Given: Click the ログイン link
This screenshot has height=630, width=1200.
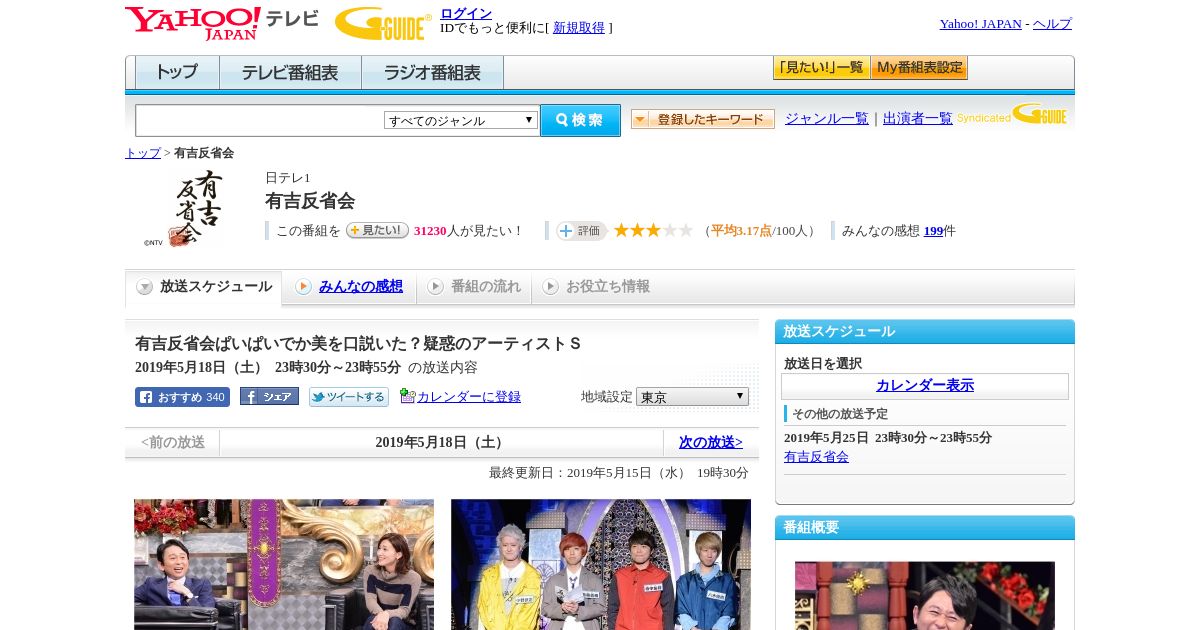Looking at the screenshot, I should tap(466, 13).
